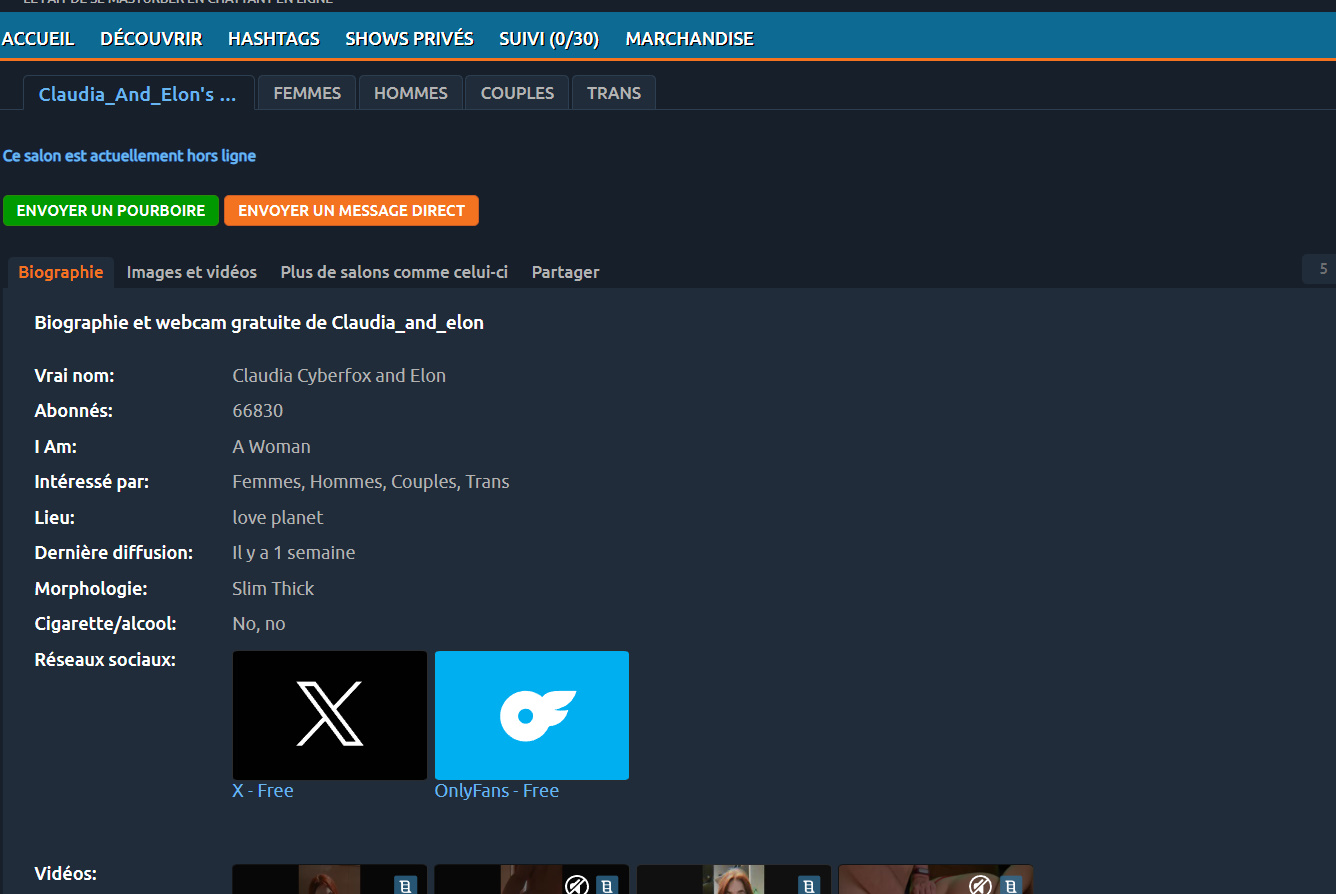Click the profile biography heading text

pos(259,323)
